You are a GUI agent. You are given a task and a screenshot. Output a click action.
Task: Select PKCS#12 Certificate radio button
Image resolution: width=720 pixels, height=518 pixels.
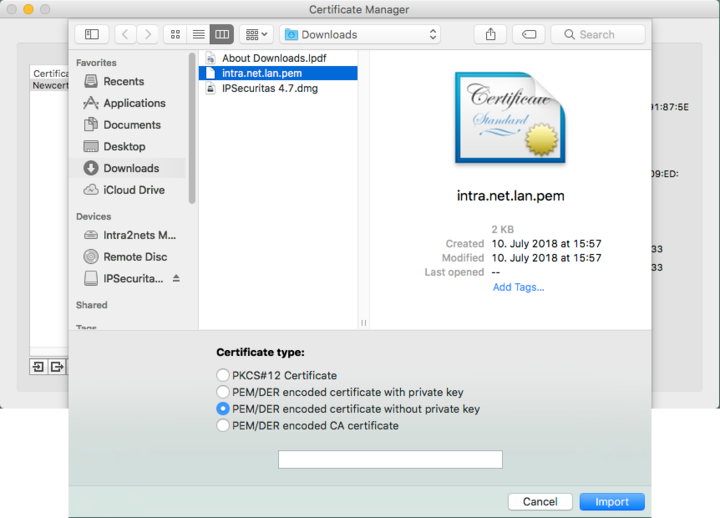[223, 375]
